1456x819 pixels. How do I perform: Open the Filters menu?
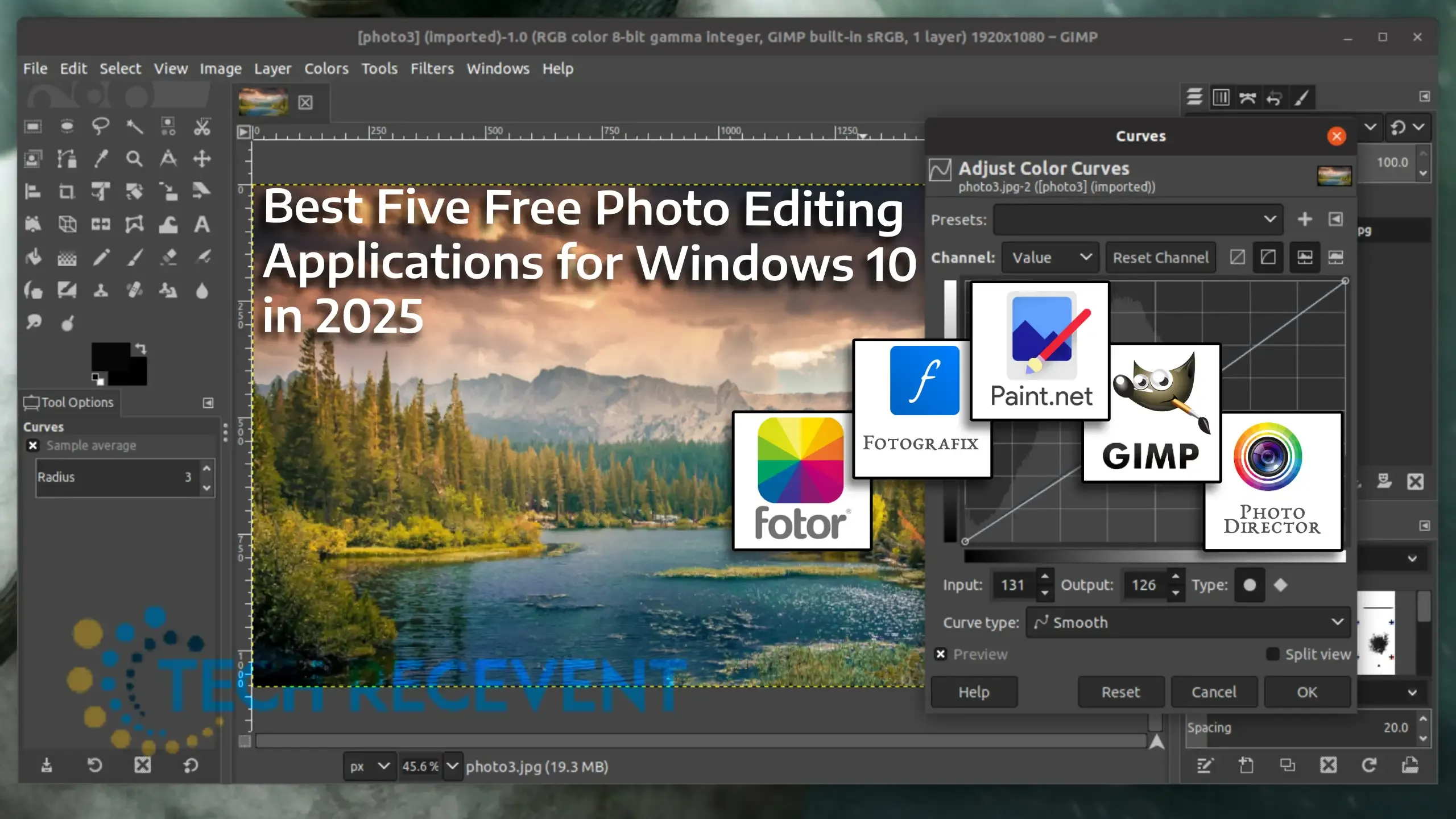(432, 69)
